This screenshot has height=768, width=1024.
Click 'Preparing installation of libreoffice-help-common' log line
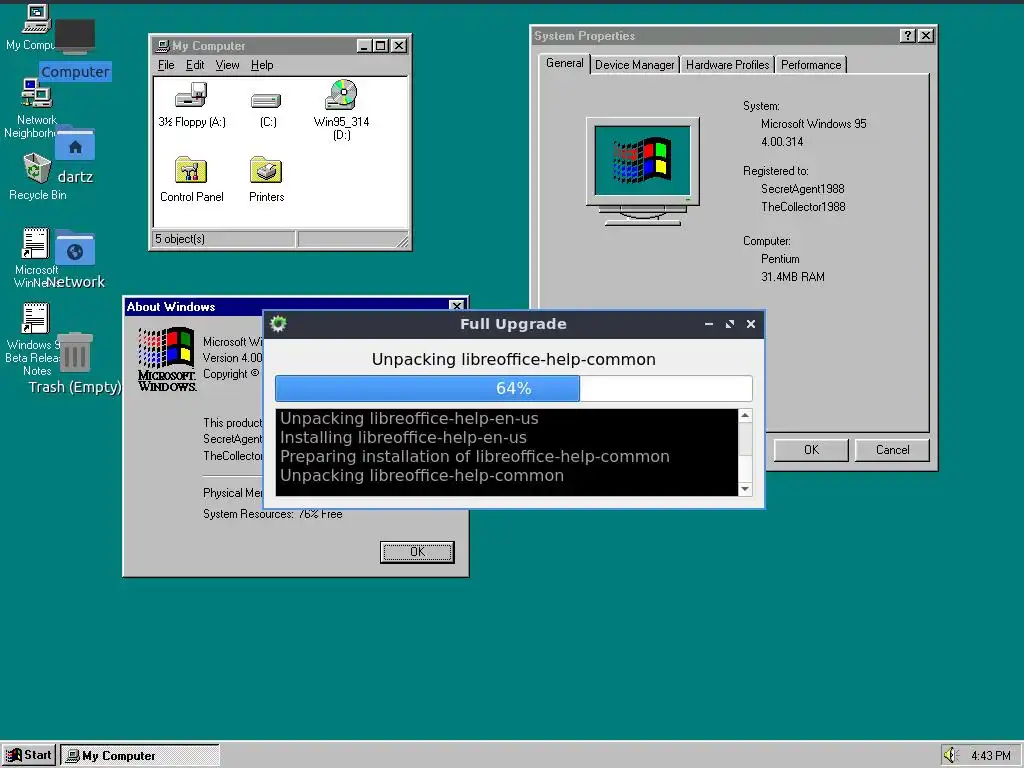475,456
